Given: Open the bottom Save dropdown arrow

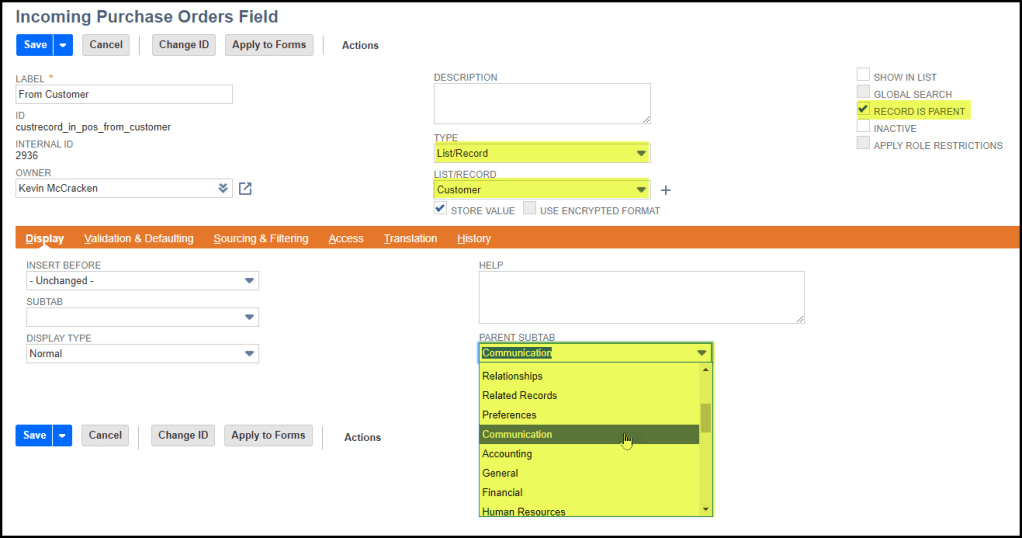Looking at the screenshot, I should tap(63, 436).
